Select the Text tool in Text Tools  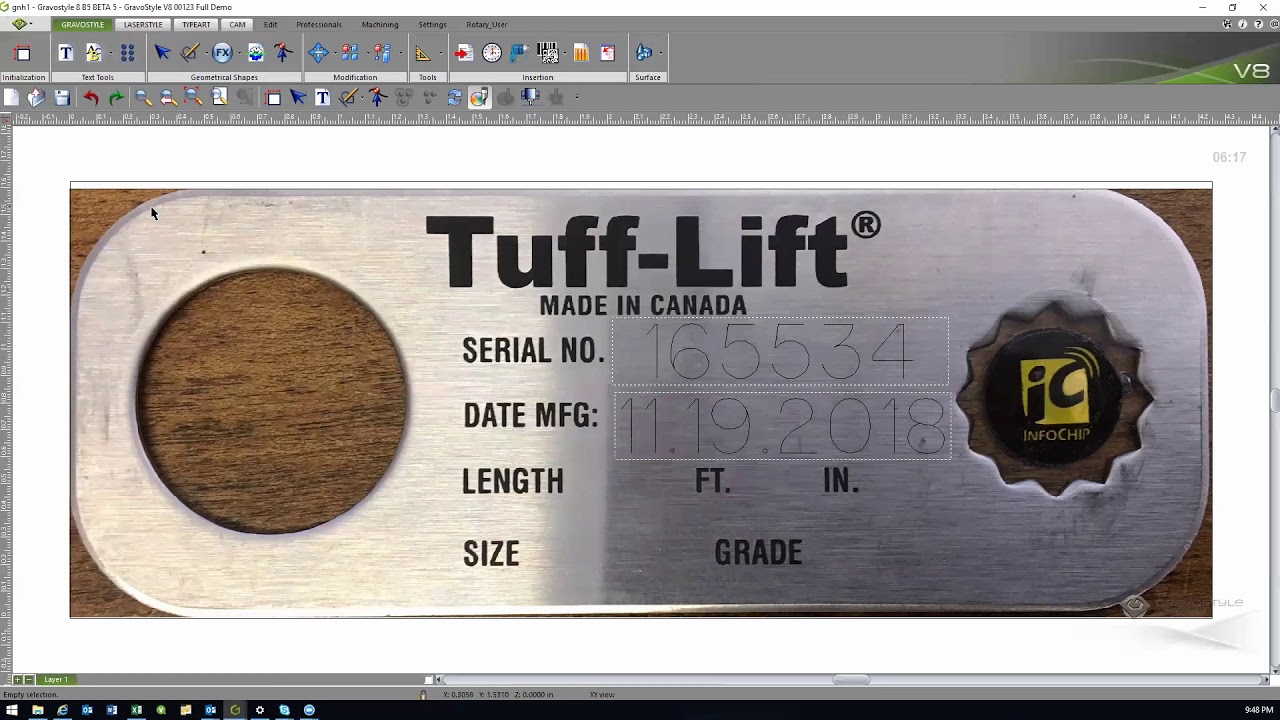pyautogui.click(x=66, y=53)
